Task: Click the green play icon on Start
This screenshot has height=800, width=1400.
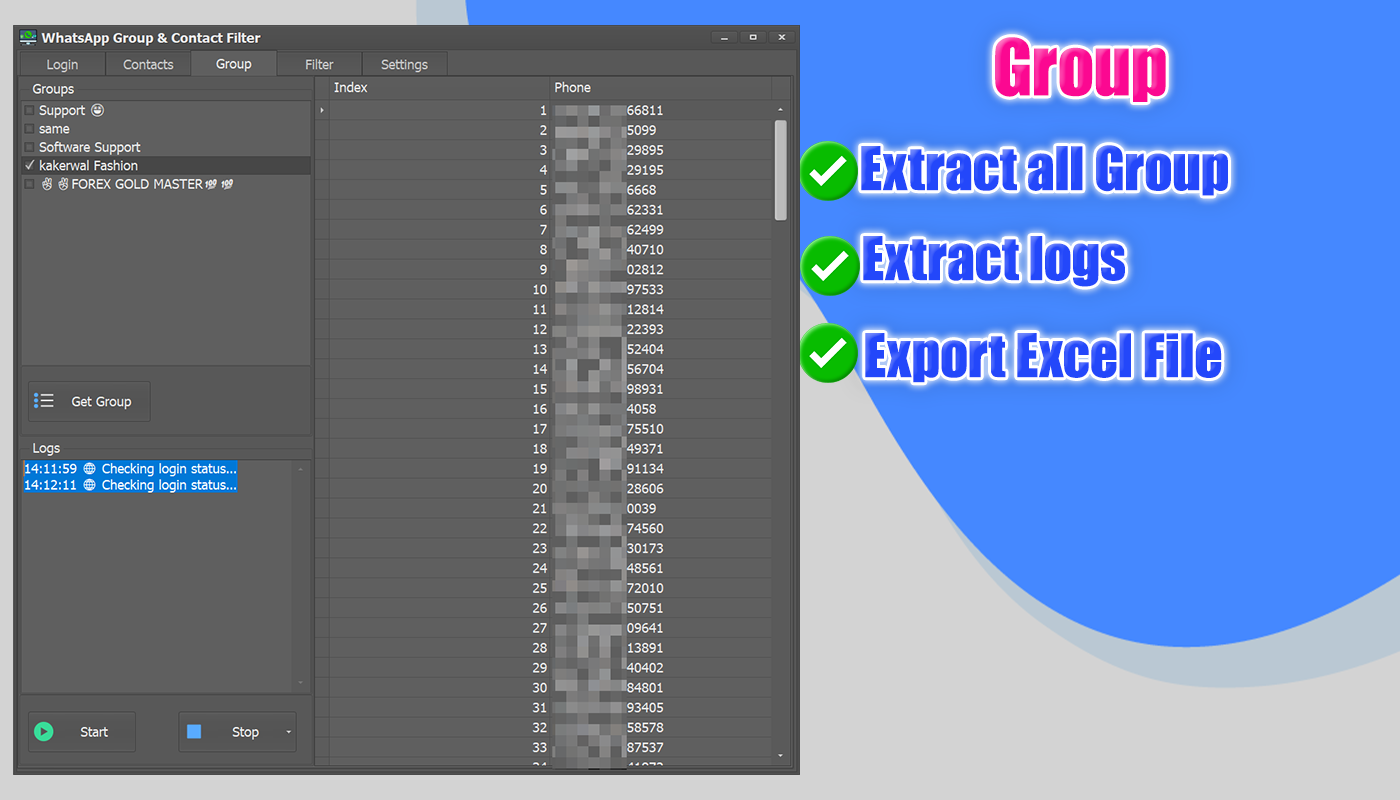Action: pyautogui.click(x=43, y=732)
